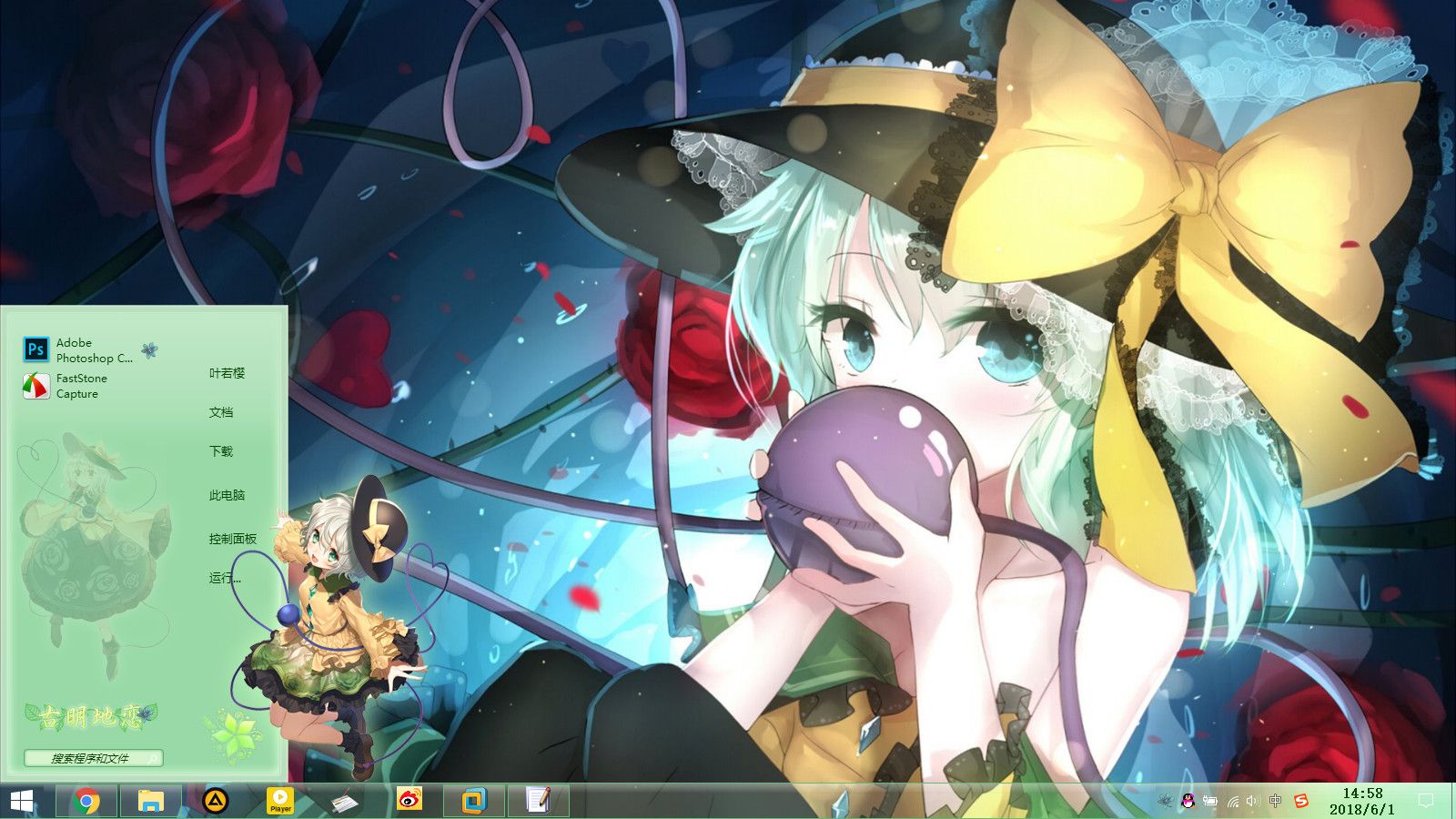Launch FastStone Capture from the start menu
The width and height of the screenshot is (1456, 819).
click(x=66, y=386)
